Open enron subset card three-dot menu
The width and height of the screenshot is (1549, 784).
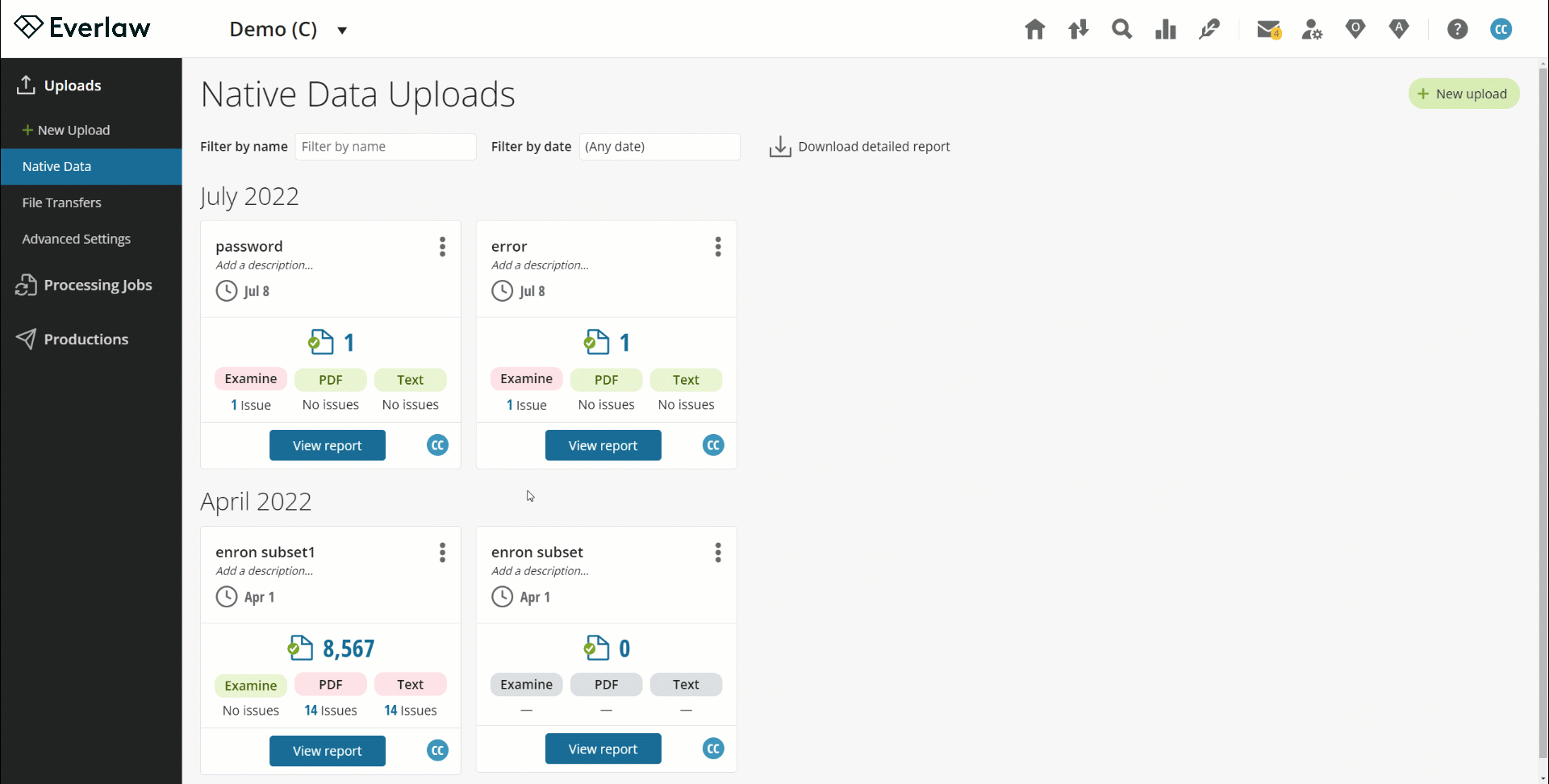tap(718, 553)
